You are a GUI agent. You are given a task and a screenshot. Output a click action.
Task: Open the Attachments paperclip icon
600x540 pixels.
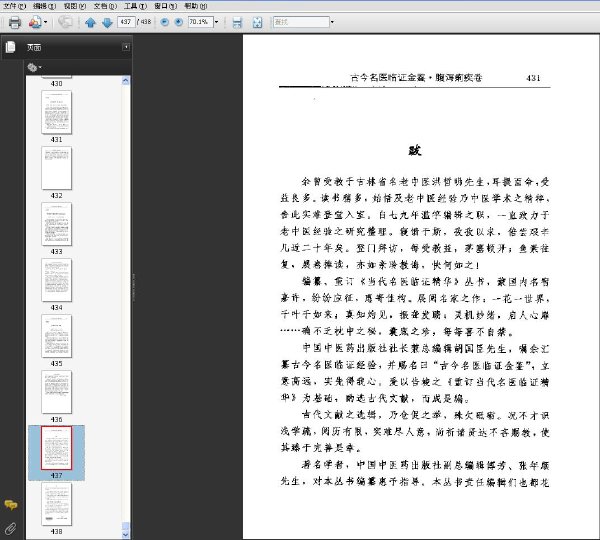coord(10,529)
